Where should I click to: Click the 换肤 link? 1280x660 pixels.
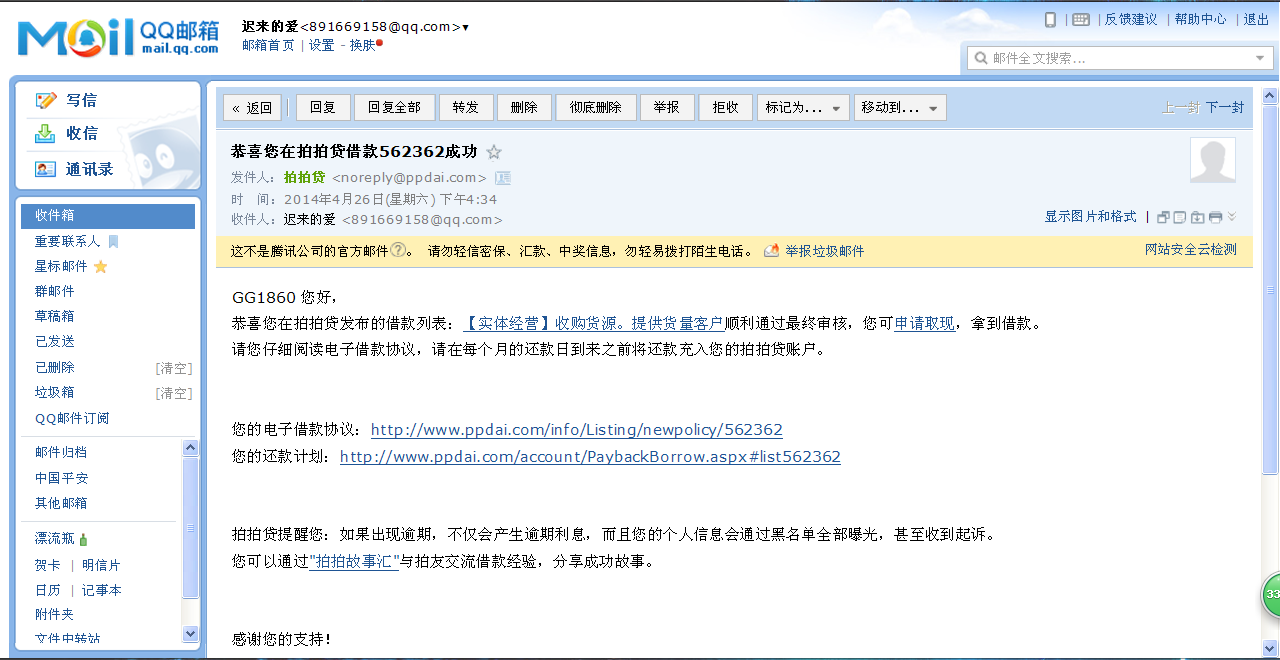tap(362, 45)
